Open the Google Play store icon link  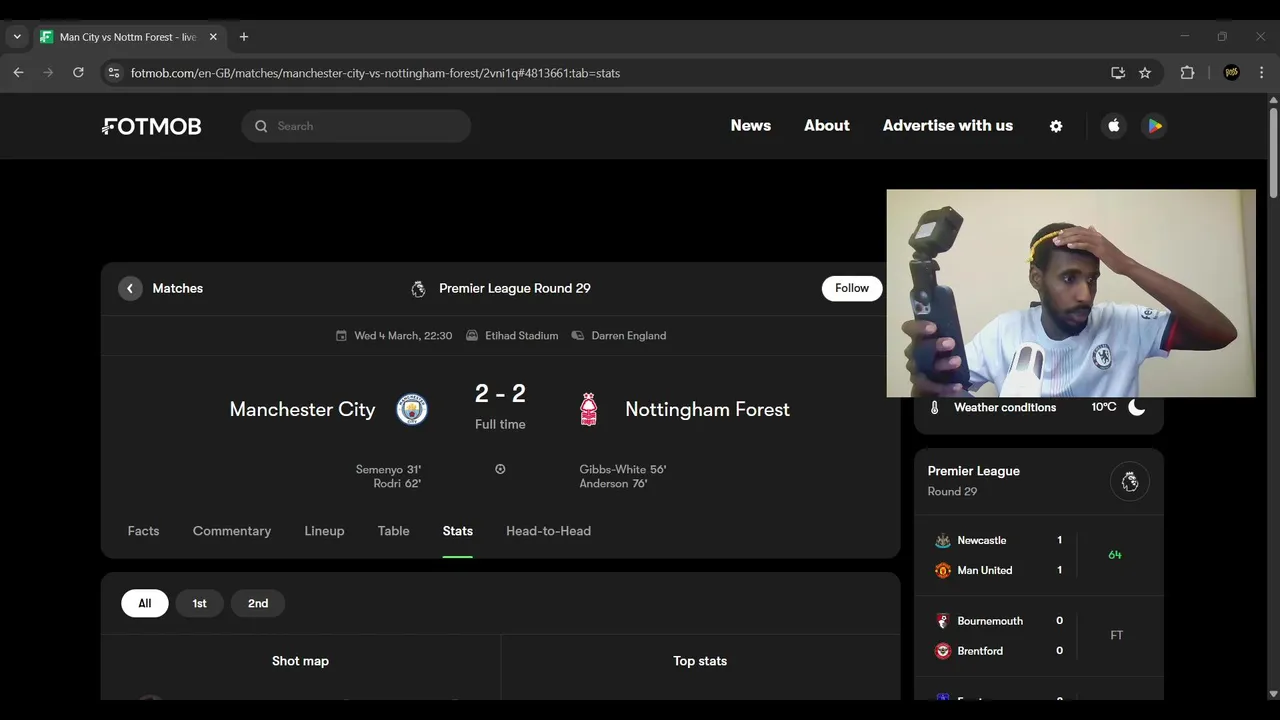[x=1154, y=126]
